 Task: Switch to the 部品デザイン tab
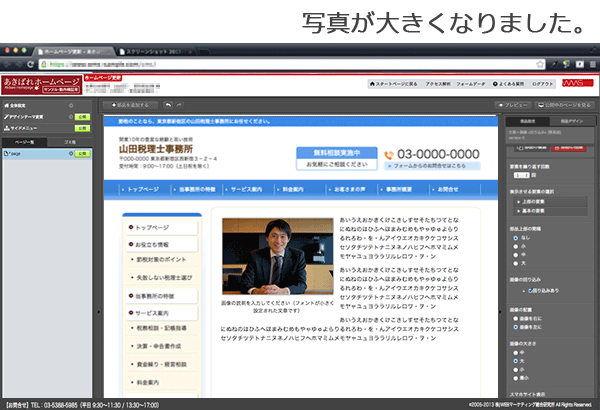[572, 121]
